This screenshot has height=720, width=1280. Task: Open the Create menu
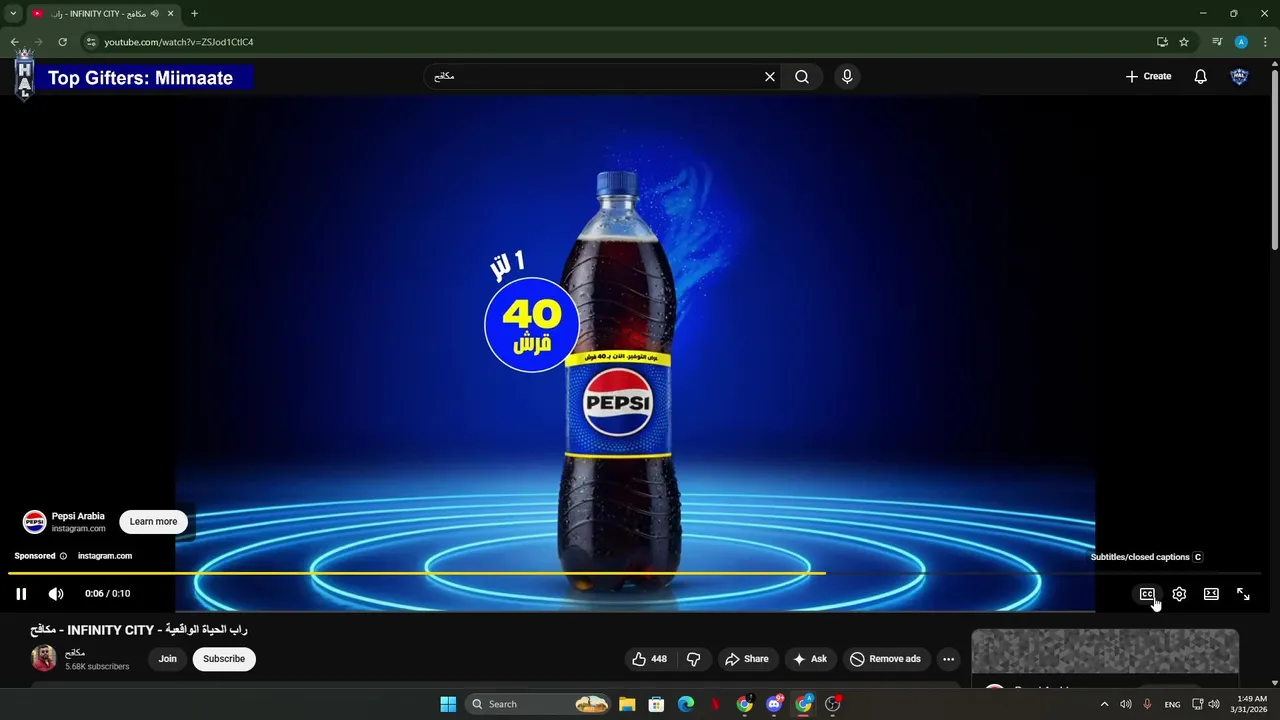pyautogui.click(x=1148, y=76)
